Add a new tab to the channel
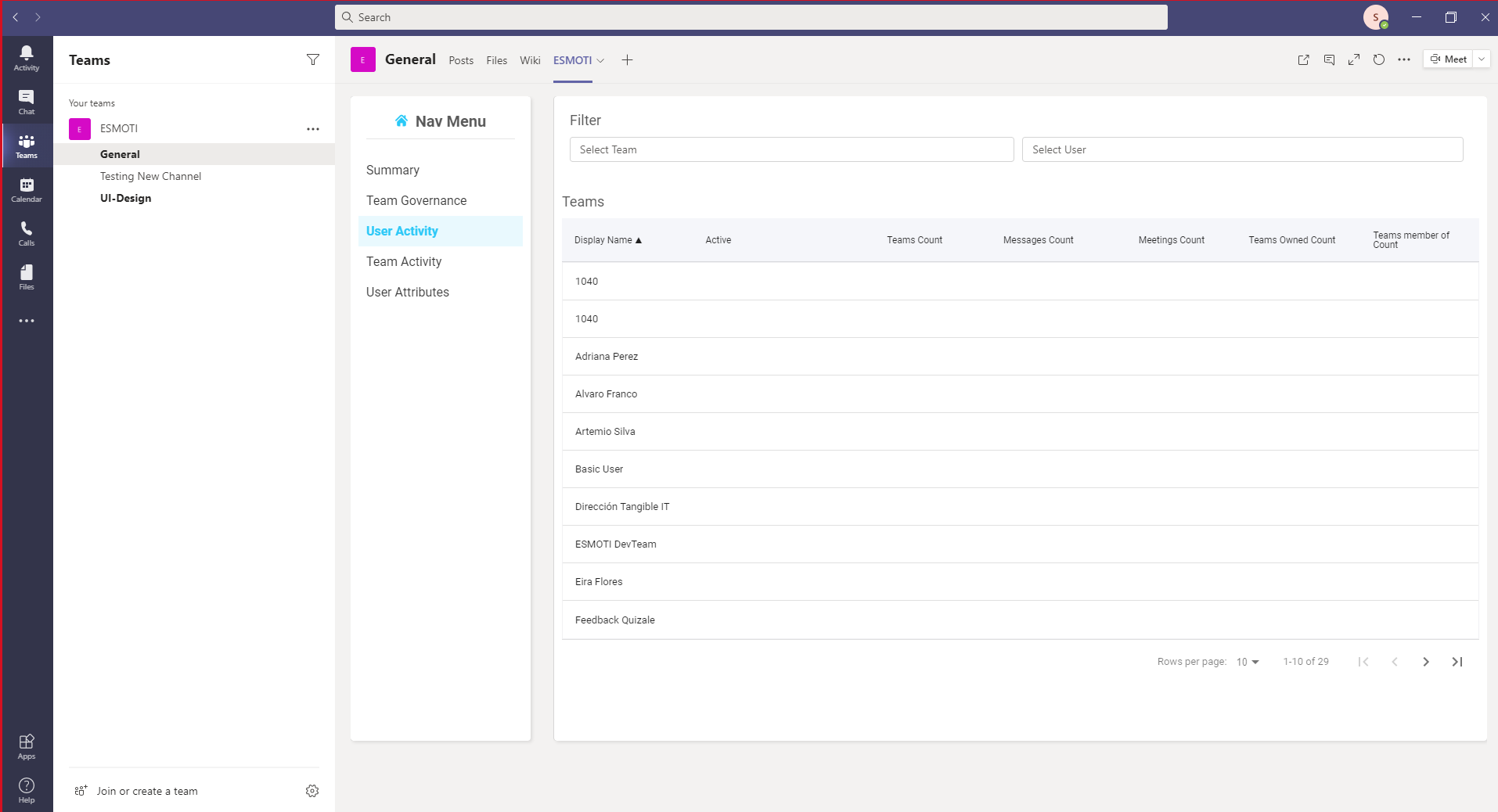Viewport: 1498px width, 812px height. tap(627, 60)
